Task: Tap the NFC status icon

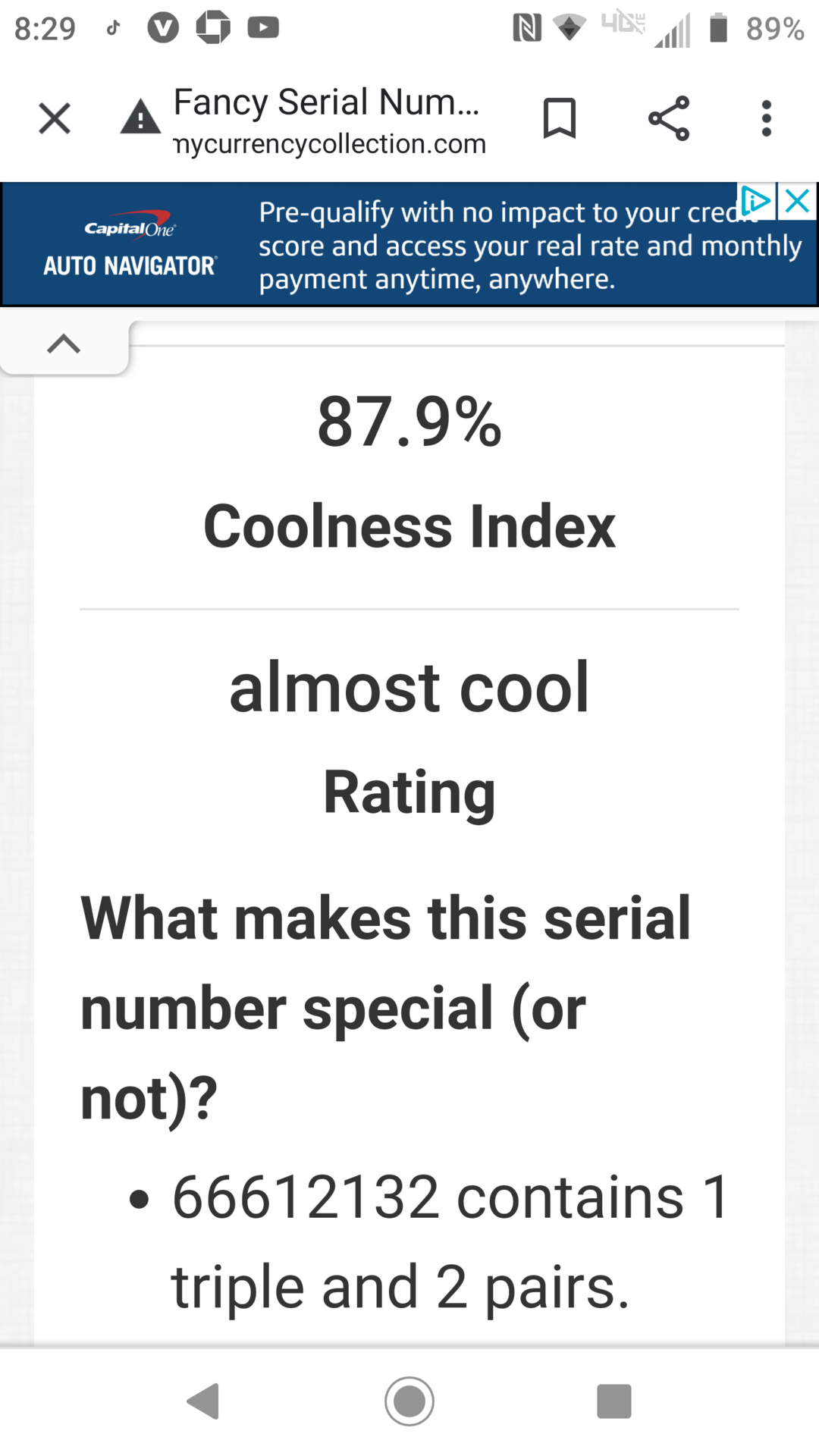Action: [x=527, y=28]
